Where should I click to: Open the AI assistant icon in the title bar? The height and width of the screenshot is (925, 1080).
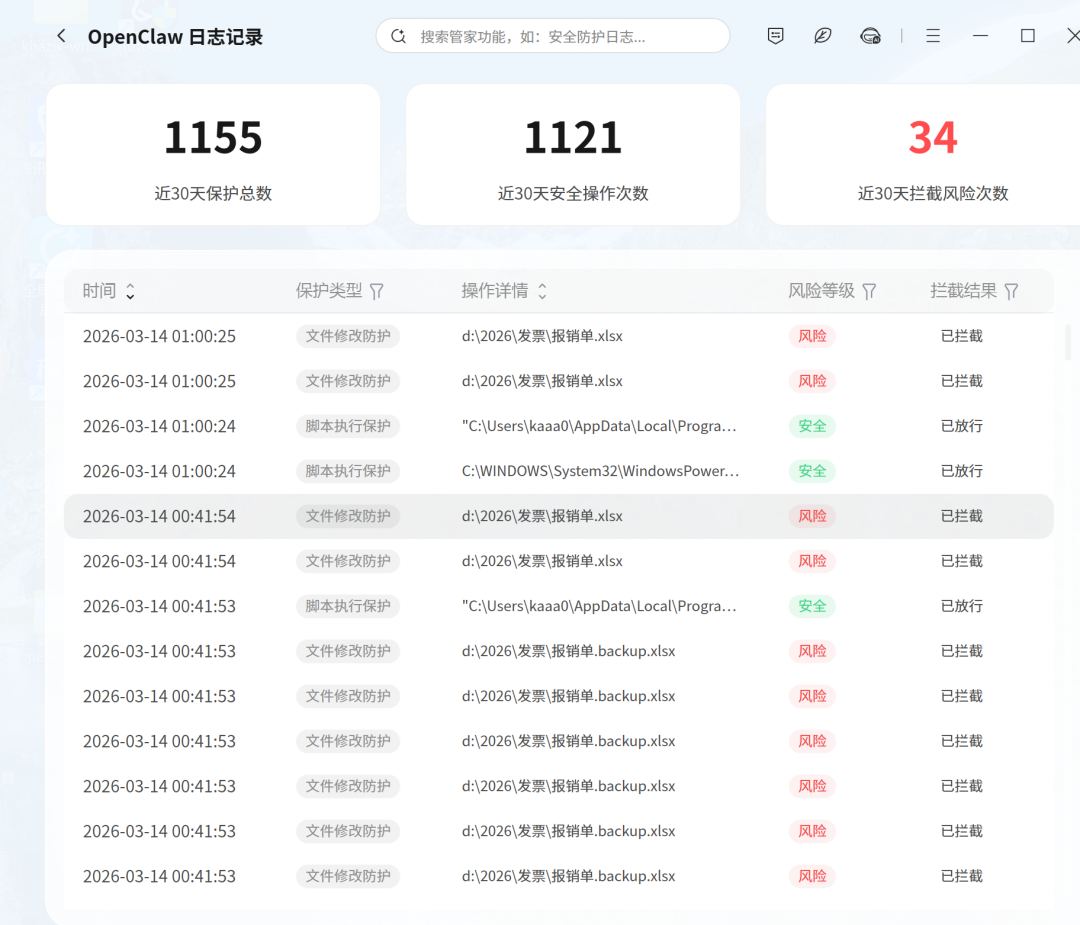869,35
